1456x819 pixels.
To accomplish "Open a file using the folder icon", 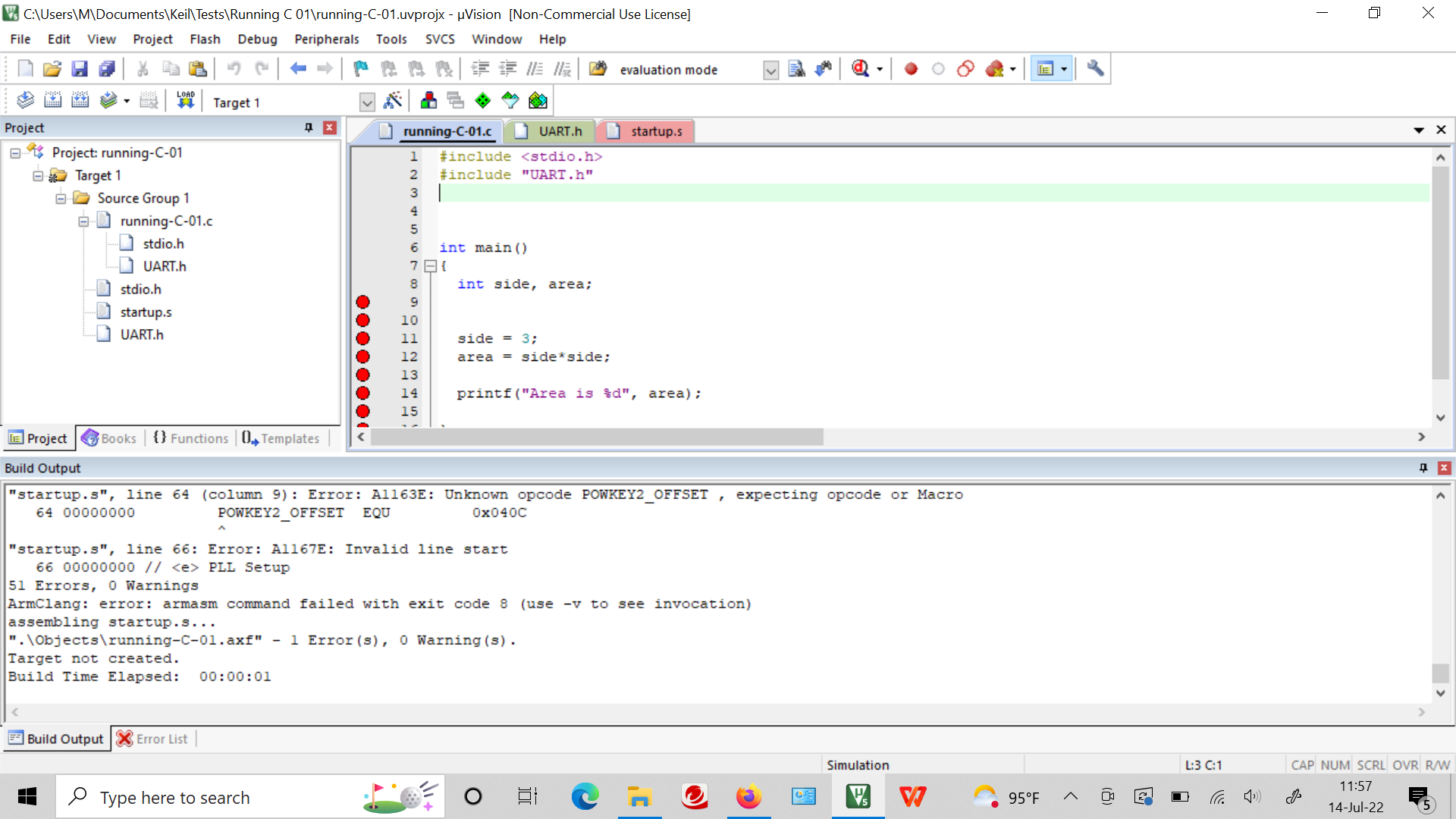I will pos(52,69).
